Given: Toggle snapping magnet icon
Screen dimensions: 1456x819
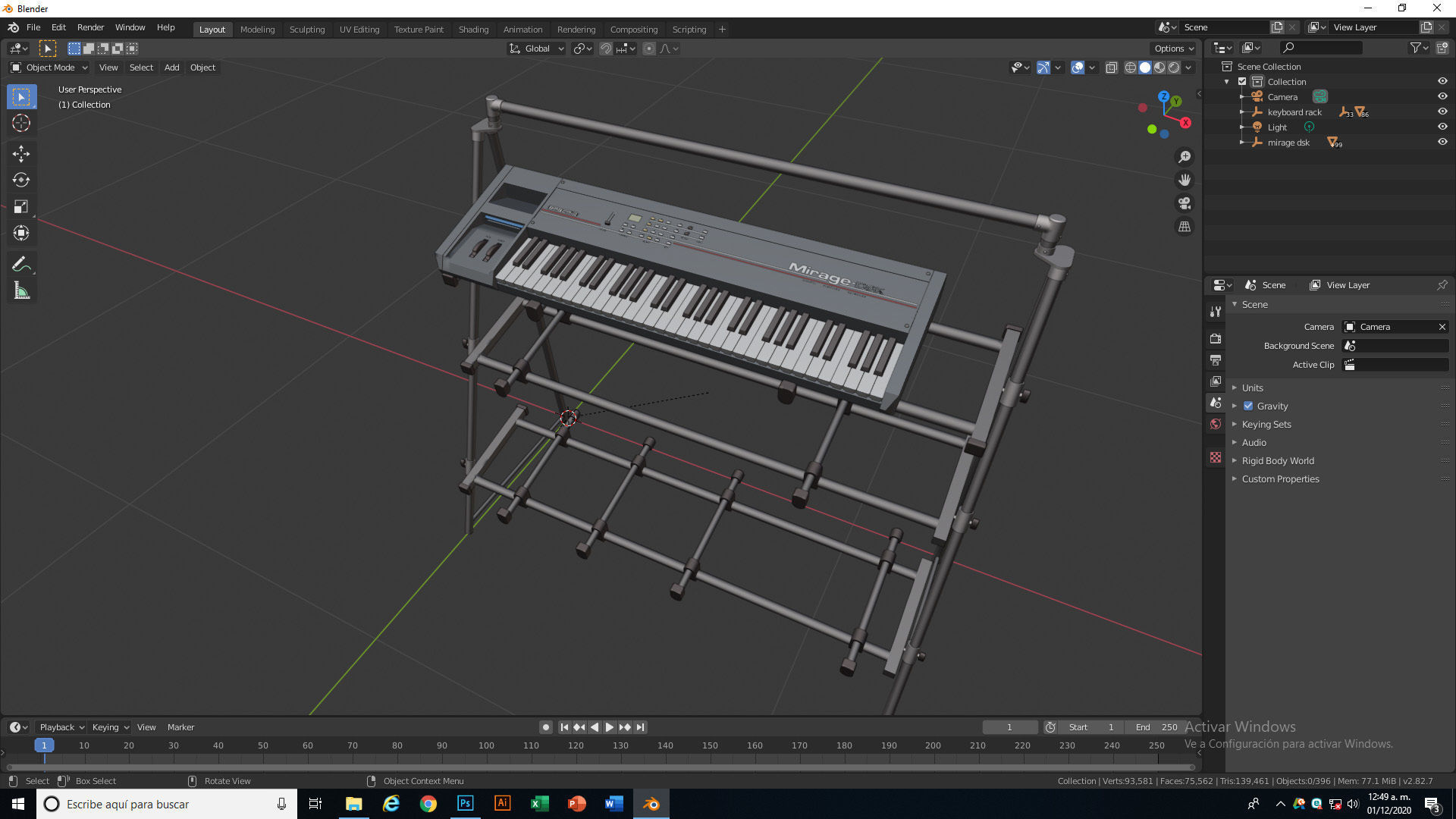Looking at the screenshot, I should pyautogui.click(x=606, y=49).
